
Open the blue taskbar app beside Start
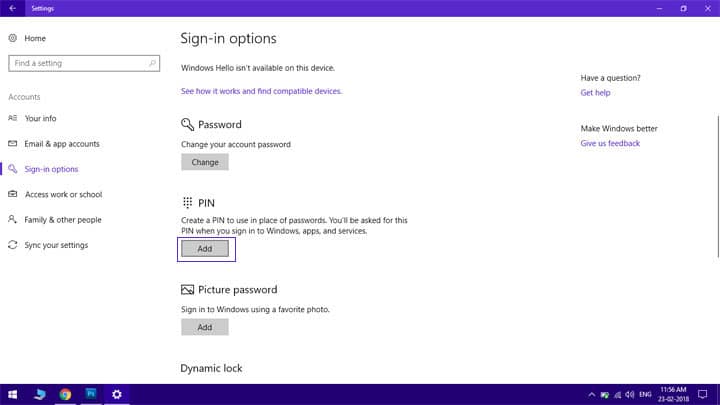pyautogui.click(x=39, y=394)
